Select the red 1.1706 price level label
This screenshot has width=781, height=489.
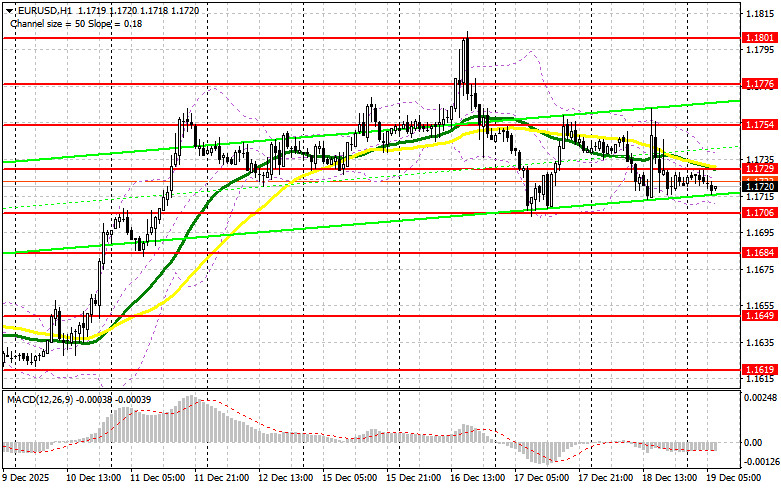[759, 213]
